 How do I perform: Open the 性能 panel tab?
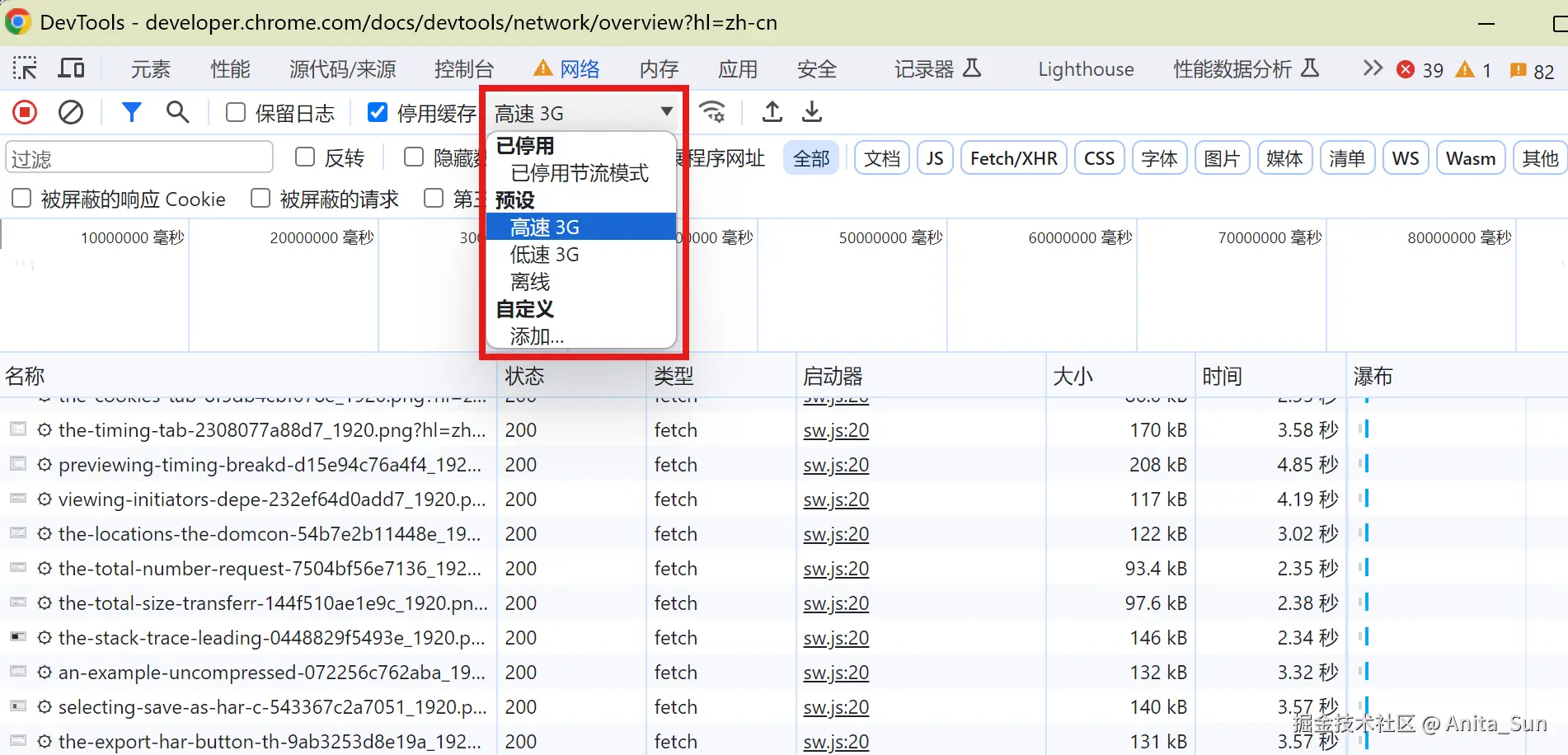pyautogui.click(x=230, y=69)
